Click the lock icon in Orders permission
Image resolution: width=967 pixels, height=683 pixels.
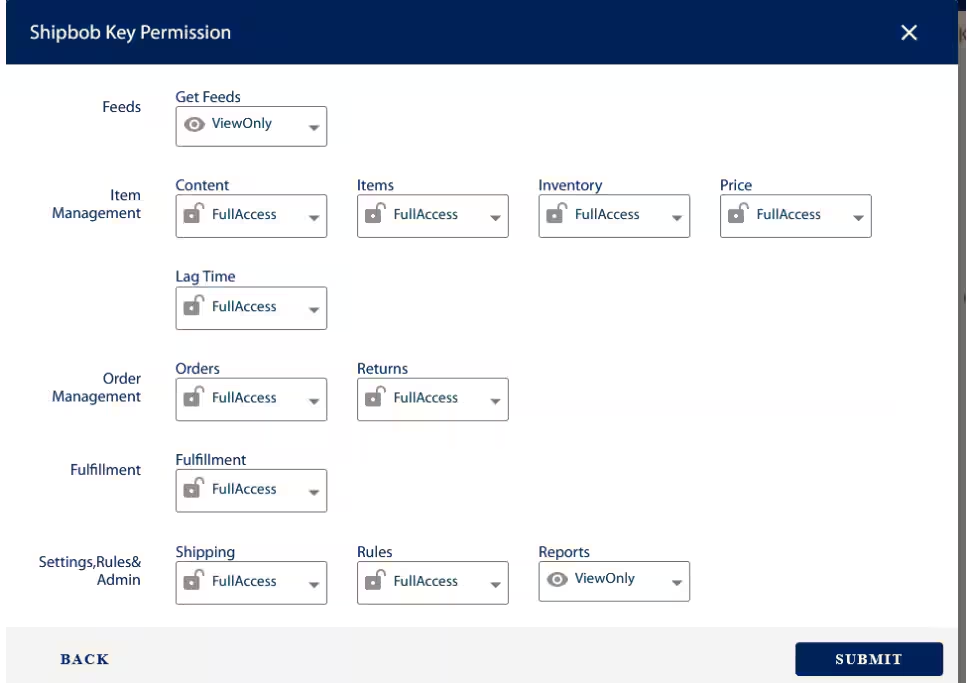194,398
